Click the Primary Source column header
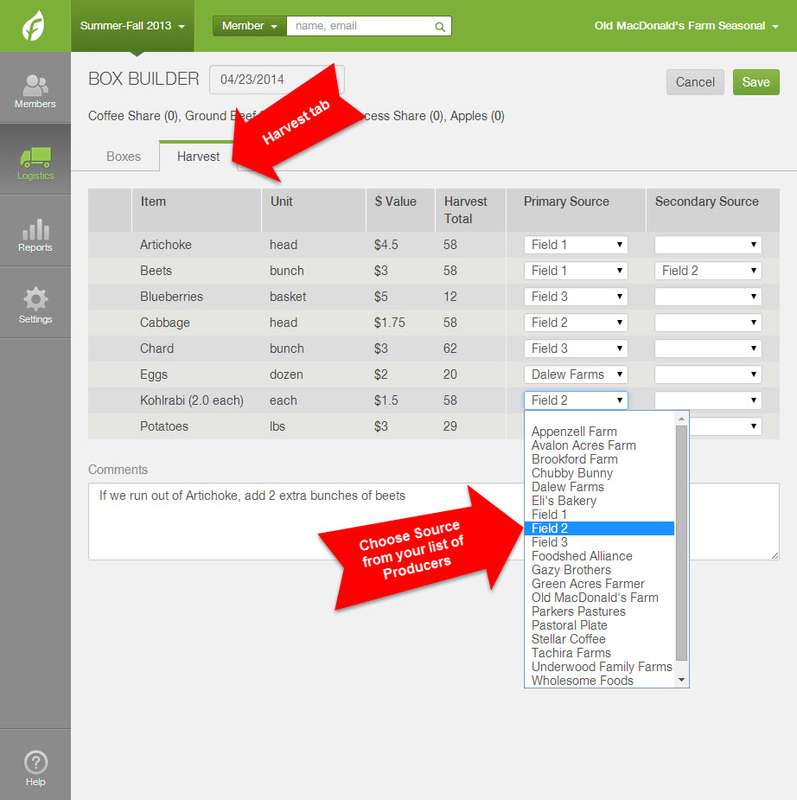Screen dimensions: 797x800 (x=576, y=210)
